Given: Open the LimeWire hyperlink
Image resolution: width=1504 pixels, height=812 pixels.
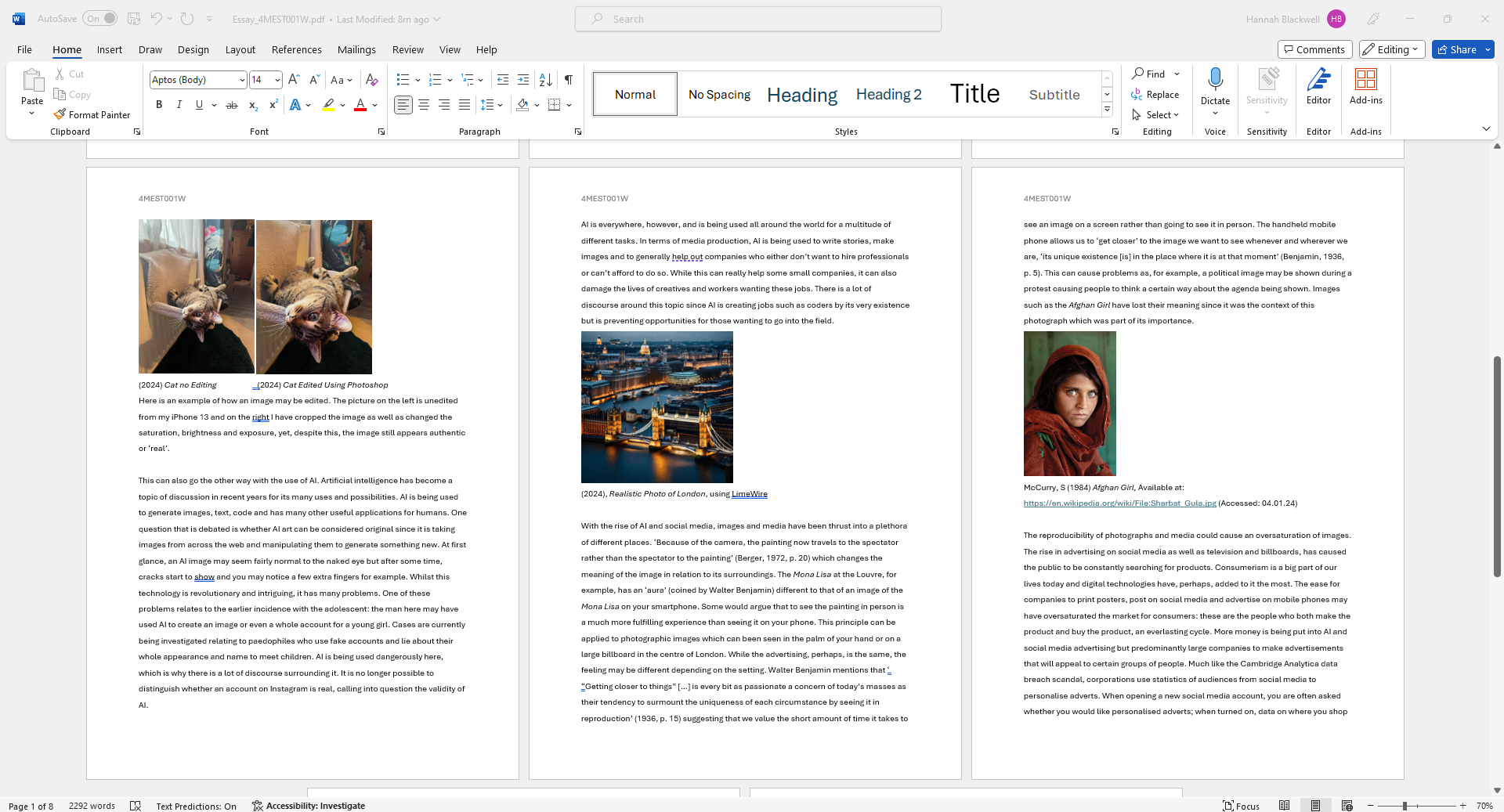Looking at the screenshot, I should coord(750,494).
